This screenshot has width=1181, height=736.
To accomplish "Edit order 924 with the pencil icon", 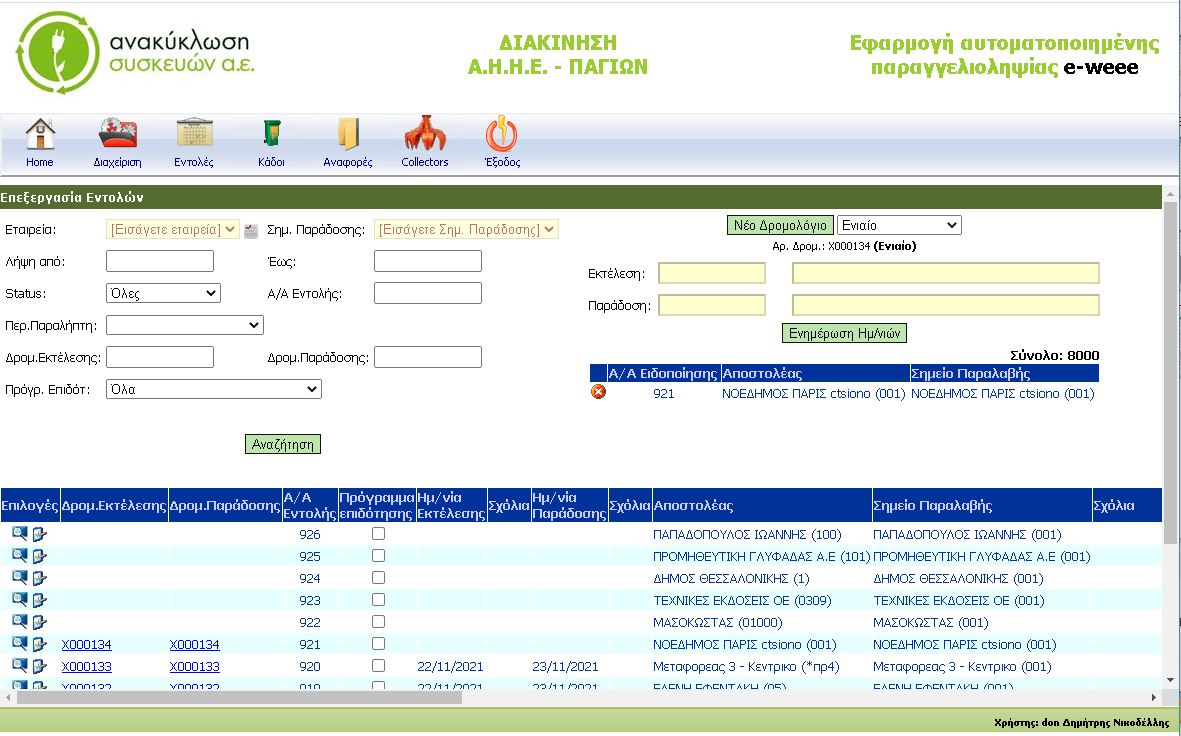I will pyautogui.click(x=39, y=578).
